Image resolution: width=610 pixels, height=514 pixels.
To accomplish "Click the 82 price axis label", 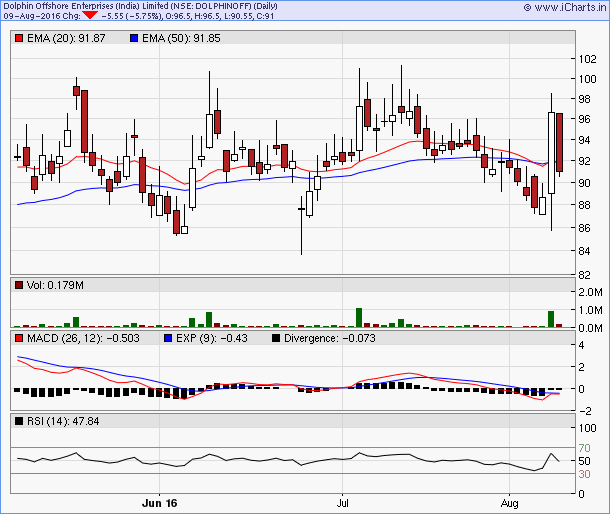I will tap(585, 275).
